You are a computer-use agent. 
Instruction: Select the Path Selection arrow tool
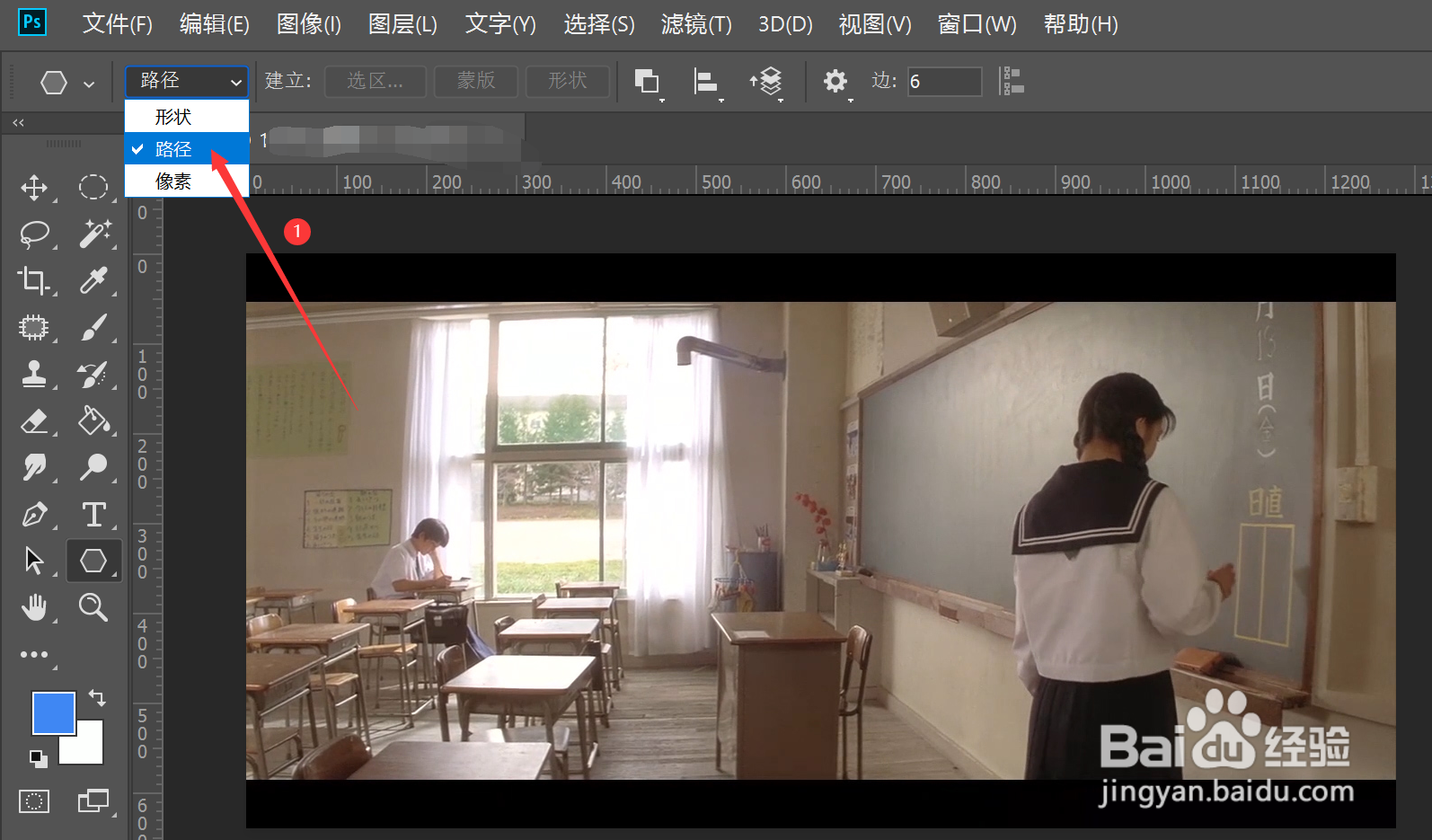coord(34,561)
